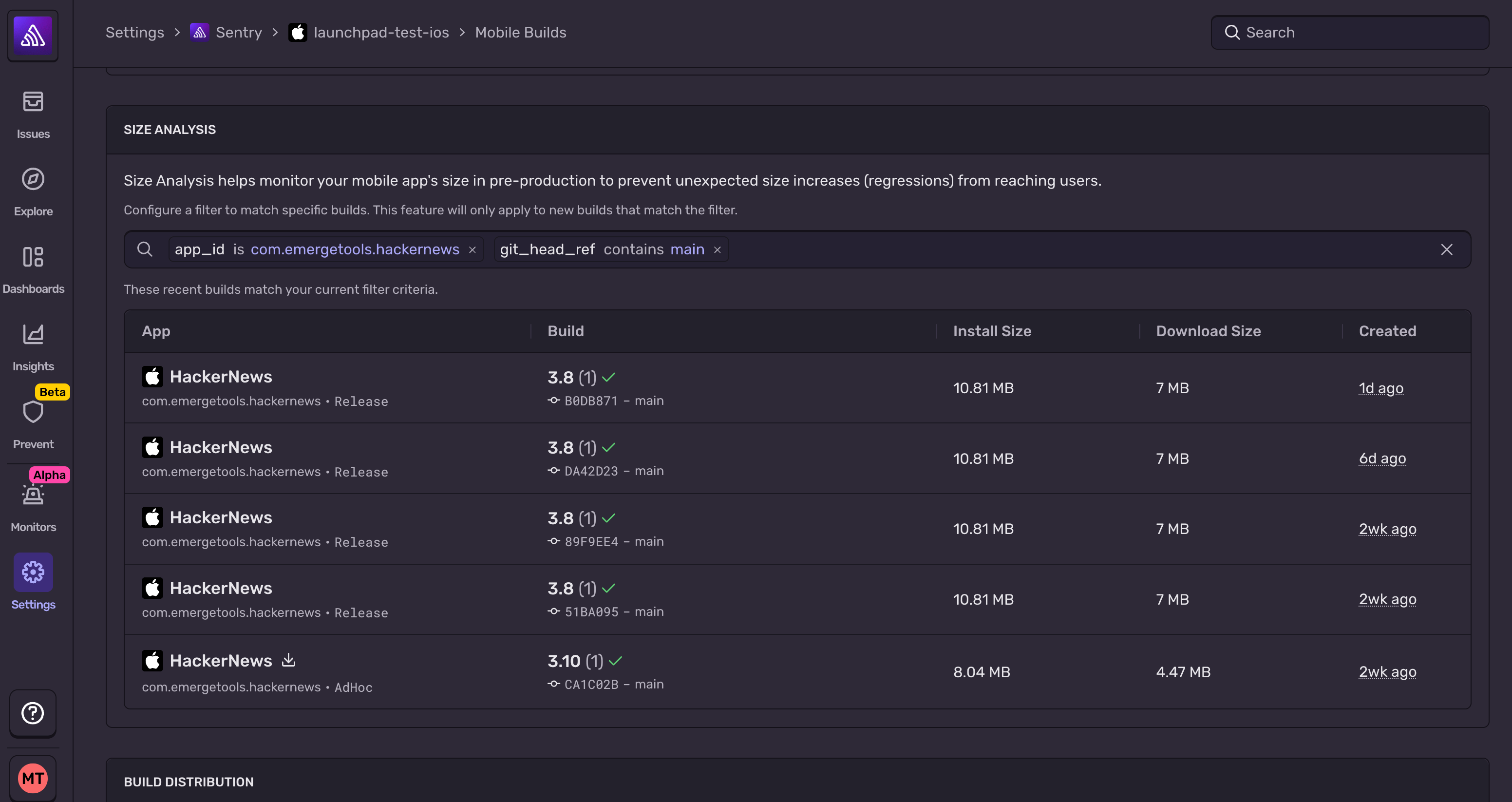
Task: Click the launchpad-test-ios project breadcrumb
Action: pyautogui.click(x=380, y=32)
